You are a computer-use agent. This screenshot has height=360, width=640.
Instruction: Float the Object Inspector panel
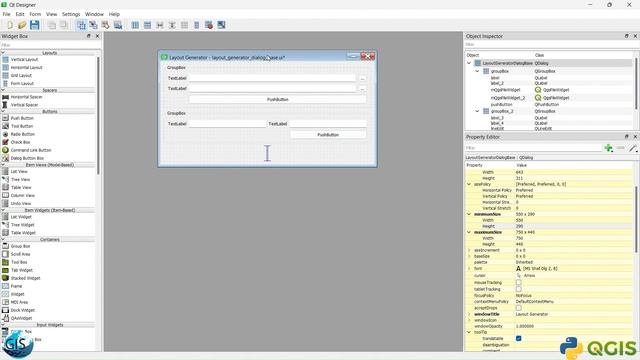(627, 36)
